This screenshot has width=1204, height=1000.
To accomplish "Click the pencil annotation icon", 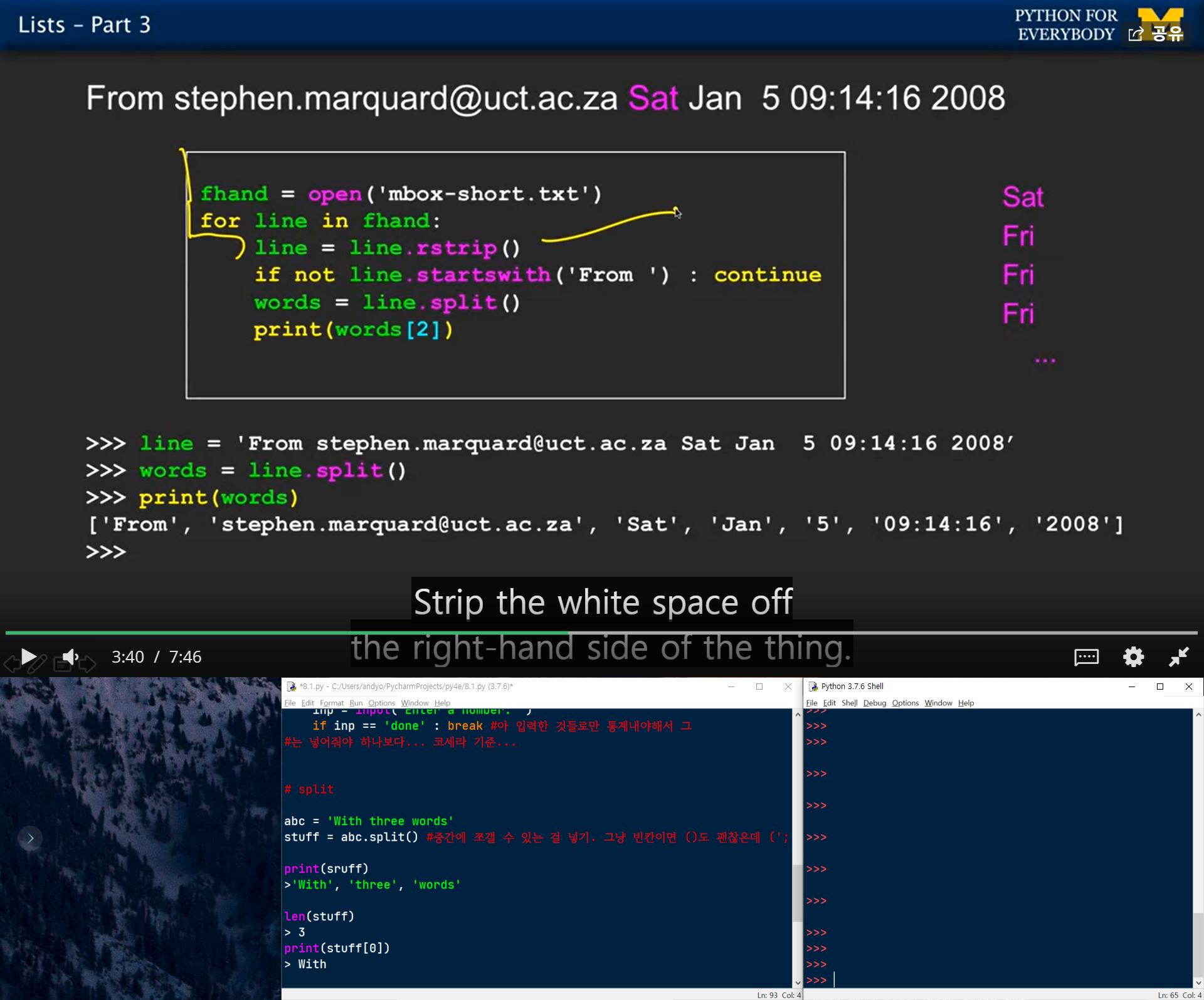I will click(36, 663).
